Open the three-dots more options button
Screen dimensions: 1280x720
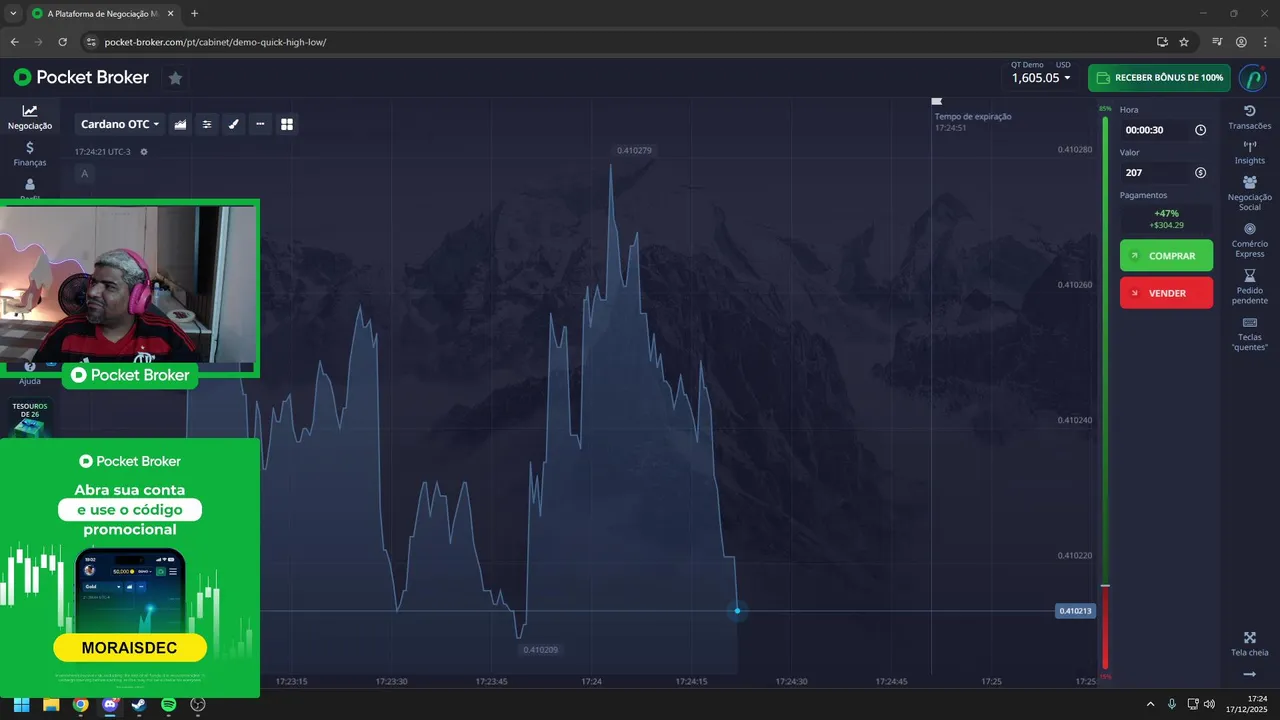click(x=260, y=124)
